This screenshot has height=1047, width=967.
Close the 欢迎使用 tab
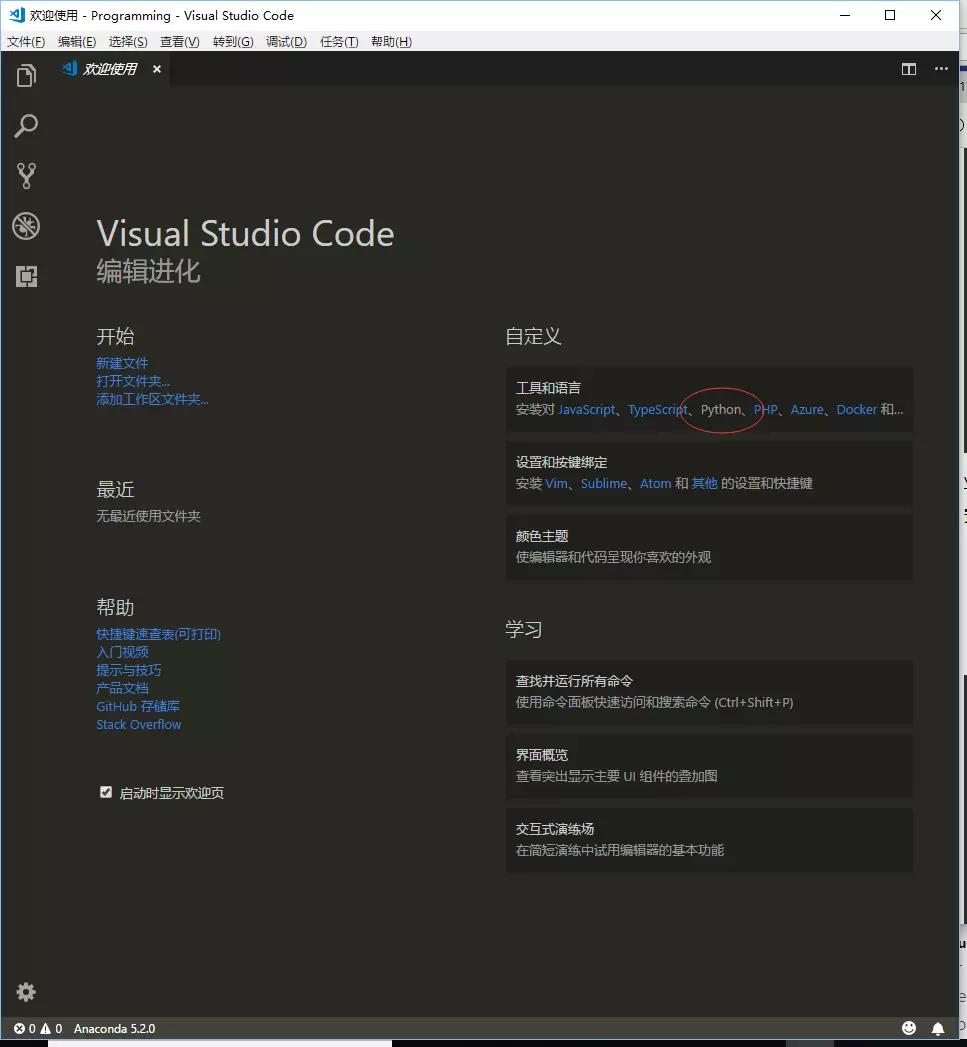tap(157, 69)
